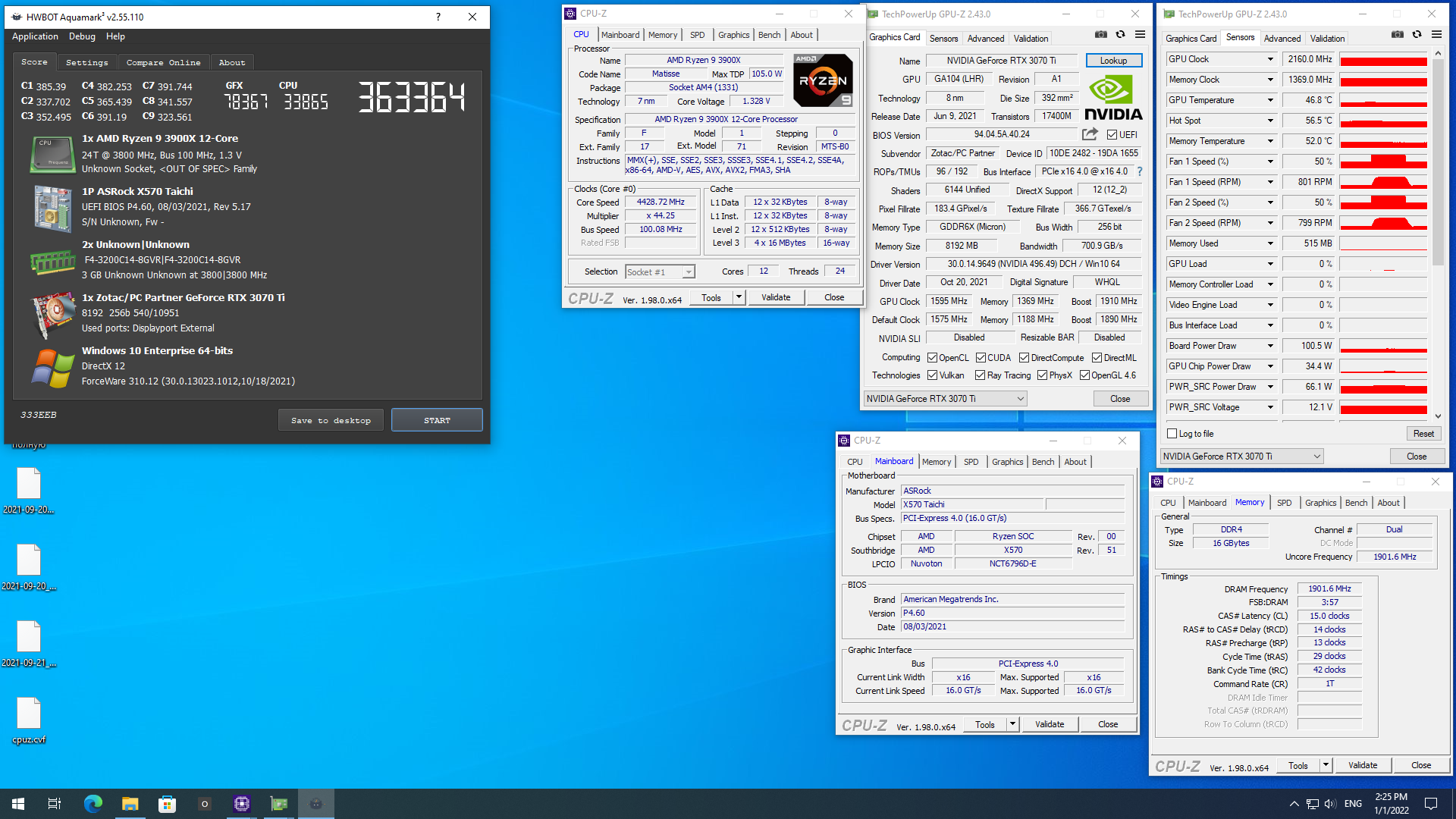Viewport: 1456px width, 819px height.
Task: Toggle the Vulkan checkbox
Action: (x=933, y=375)
